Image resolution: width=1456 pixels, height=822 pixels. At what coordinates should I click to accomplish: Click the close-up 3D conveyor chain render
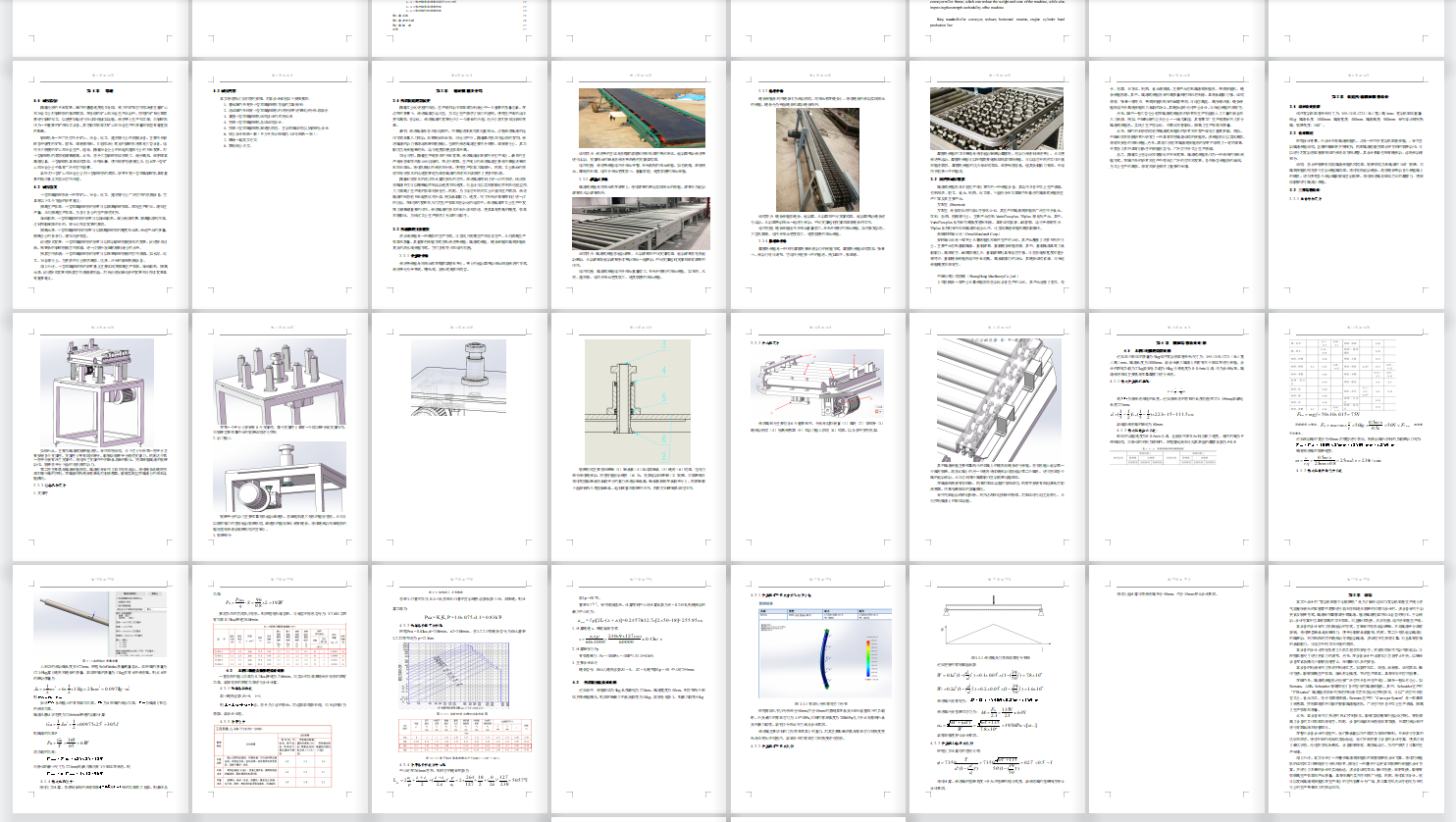coord(999,401)
